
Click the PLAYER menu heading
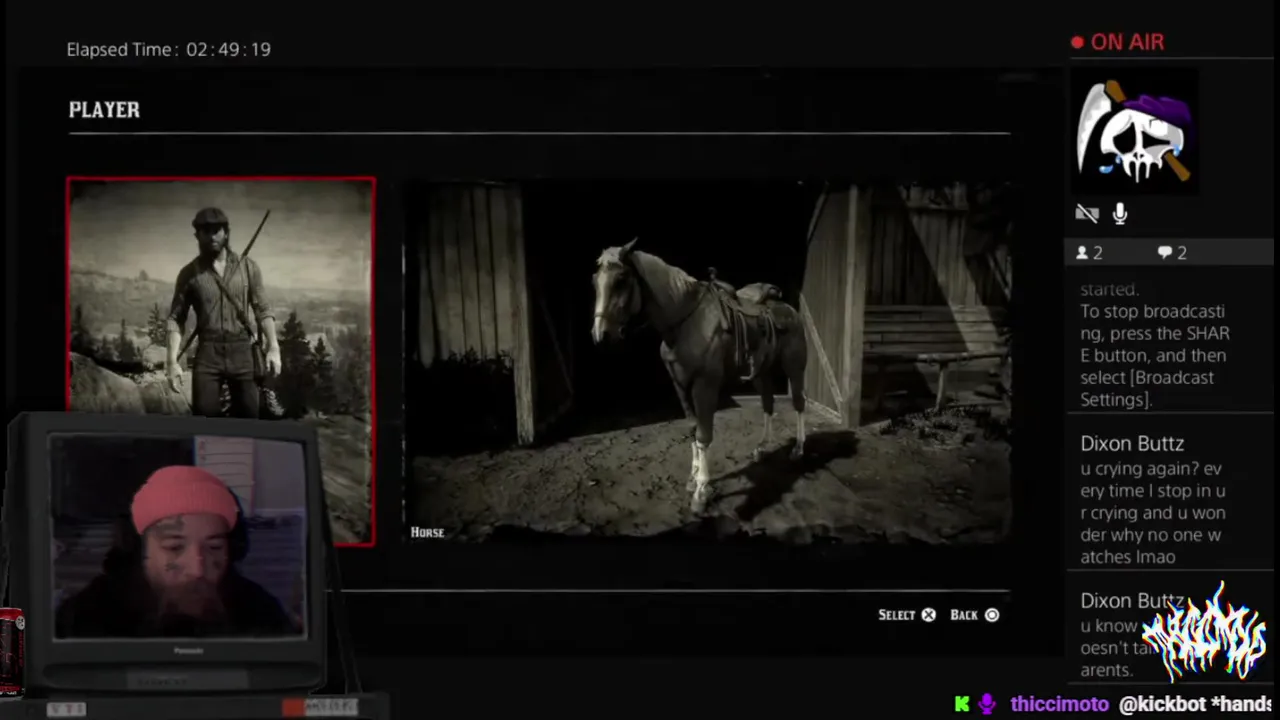104,110
